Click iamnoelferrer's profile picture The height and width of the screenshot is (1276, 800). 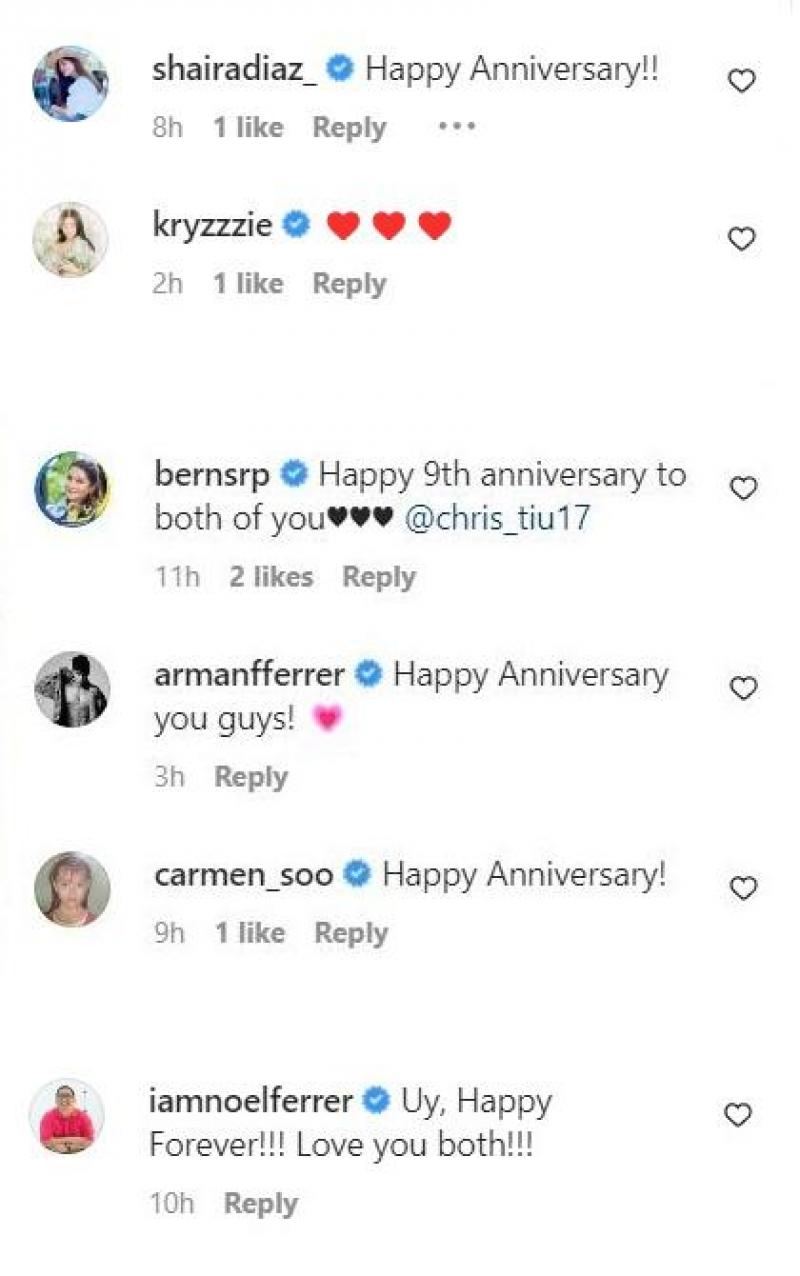click(67, 1116)
